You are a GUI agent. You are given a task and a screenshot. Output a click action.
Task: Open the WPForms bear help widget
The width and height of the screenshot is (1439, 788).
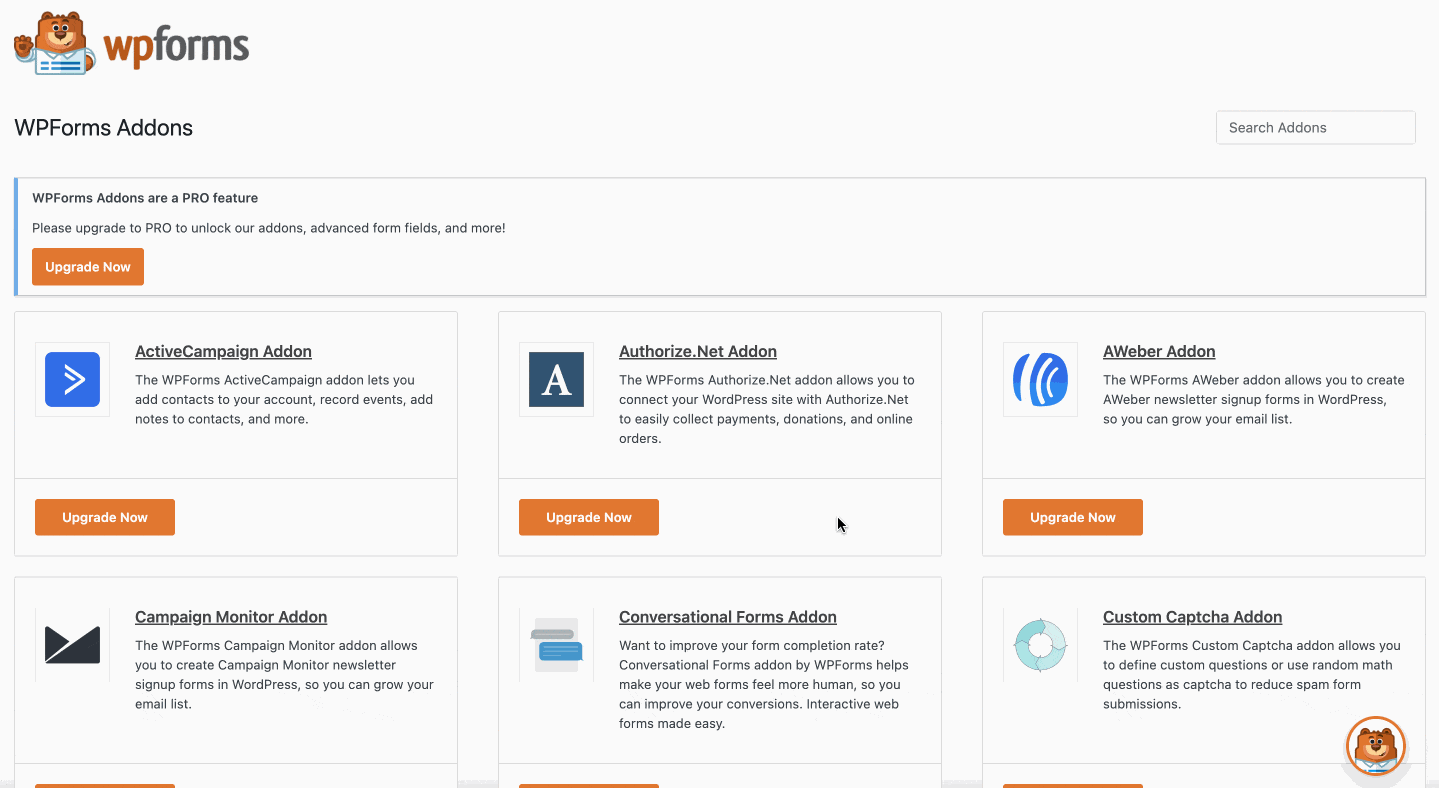(x=1376, y=746)
